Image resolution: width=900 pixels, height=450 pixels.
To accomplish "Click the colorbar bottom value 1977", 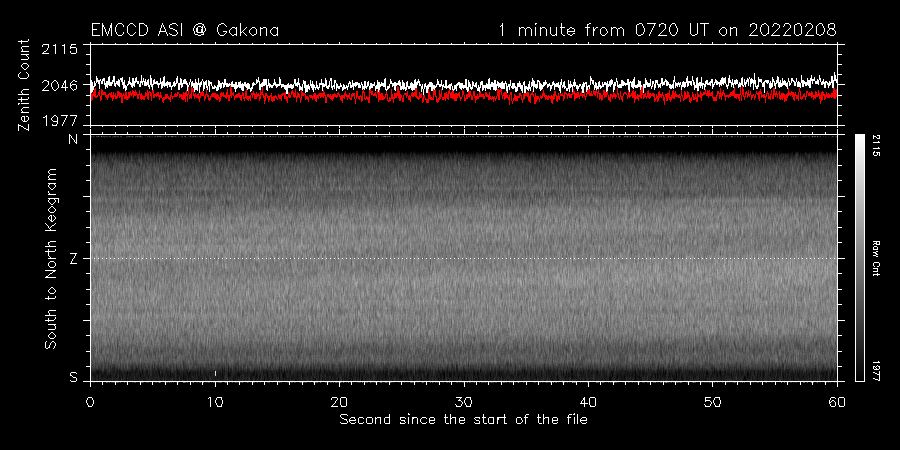I will pyautogui.click(x=876, y=370).
